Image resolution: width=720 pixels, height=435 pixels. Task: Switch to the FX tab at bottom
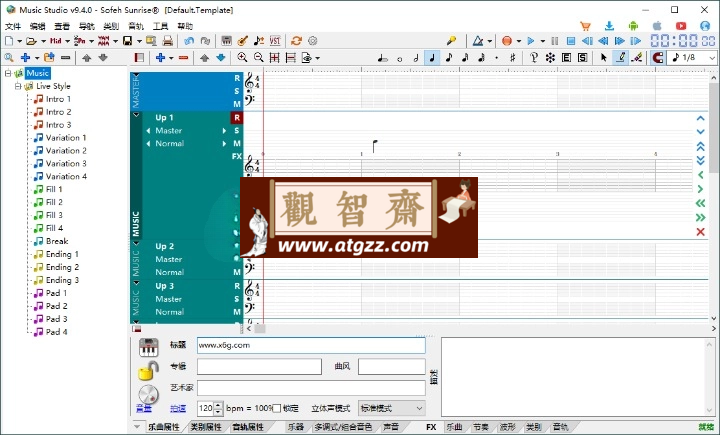pos(431,427)
